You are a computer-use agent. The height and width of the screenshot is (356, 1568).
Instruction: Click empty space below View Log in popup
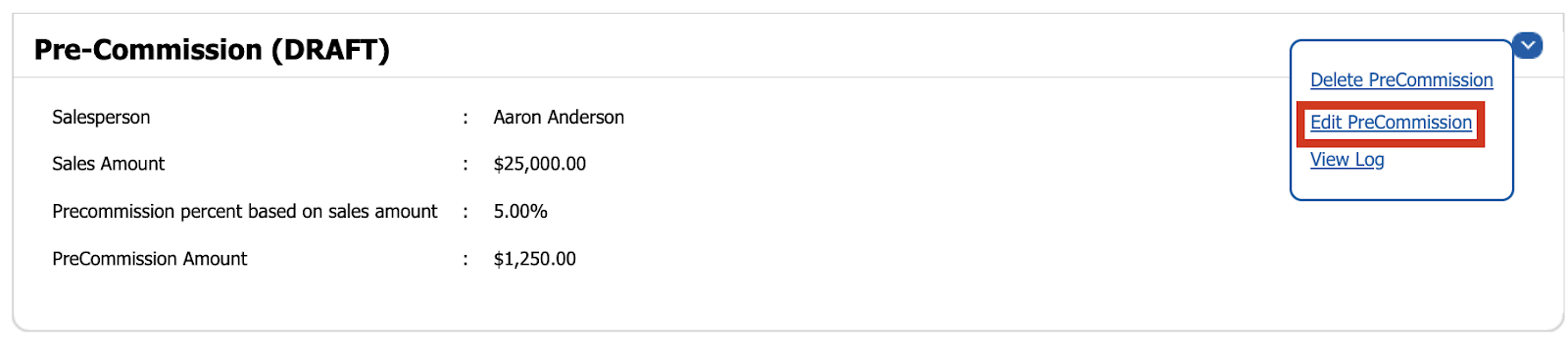point(1401,185)
